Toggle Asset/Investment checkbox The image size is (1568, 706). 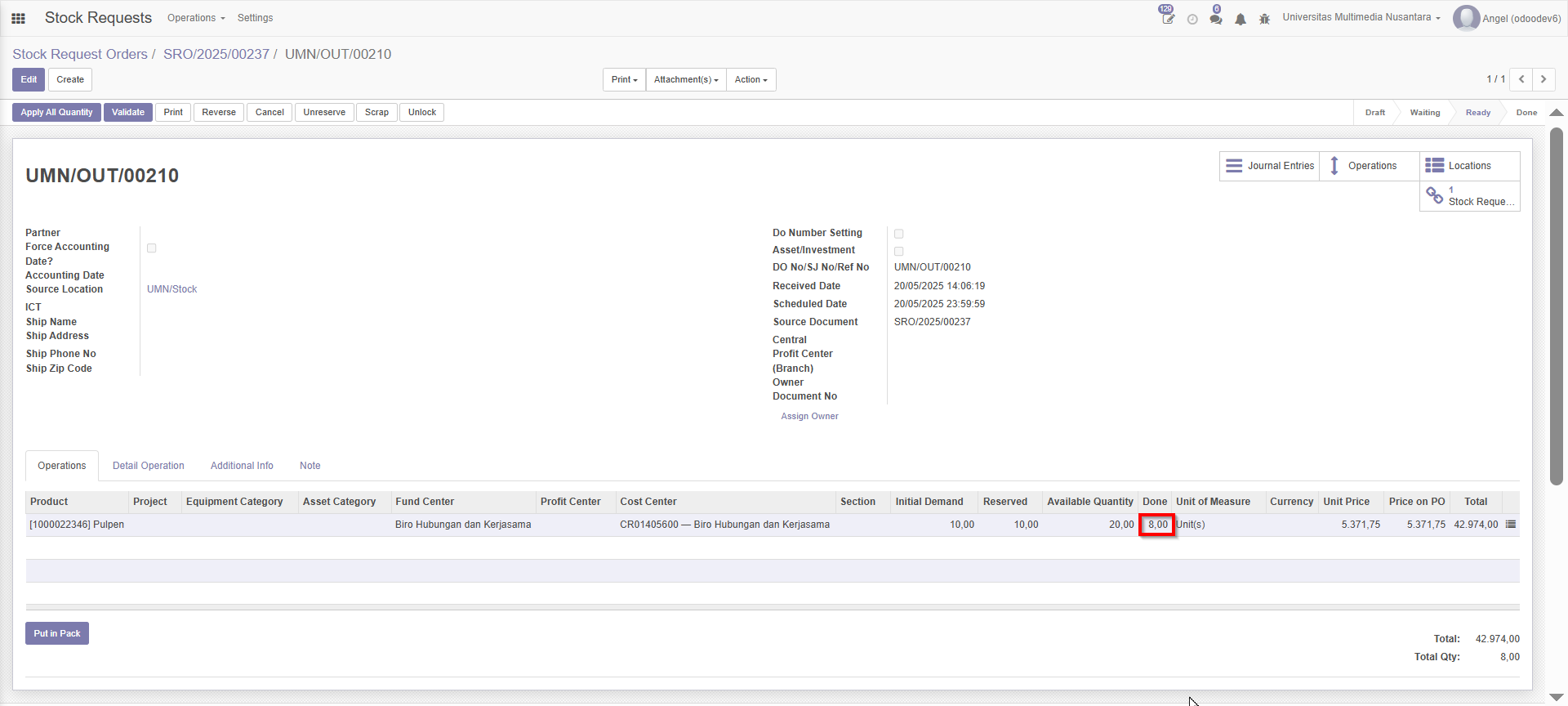click(x=899, y=251)
